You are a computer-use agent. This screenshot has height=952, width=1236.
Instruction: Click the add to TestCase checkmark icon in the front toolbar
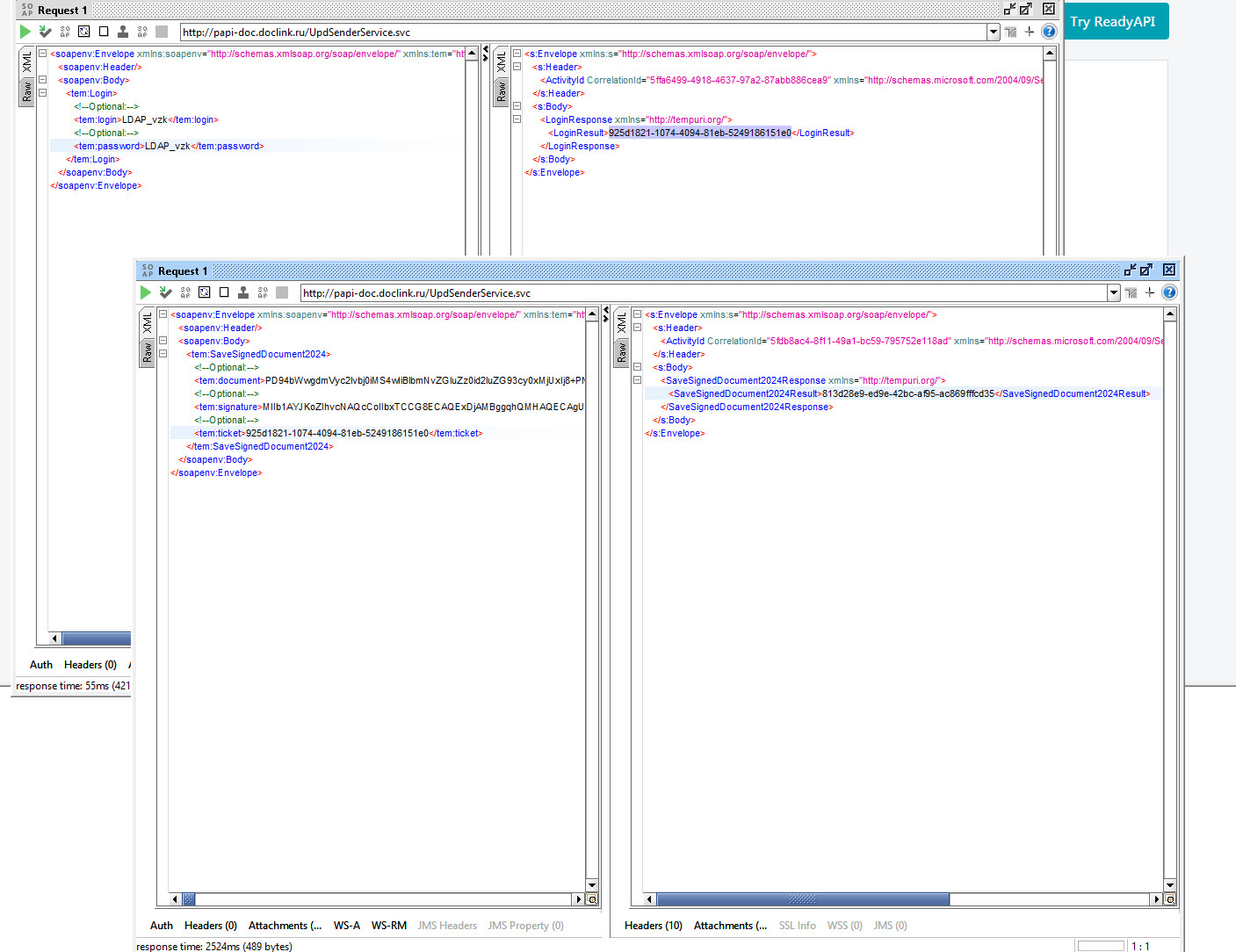pos(165,292)
